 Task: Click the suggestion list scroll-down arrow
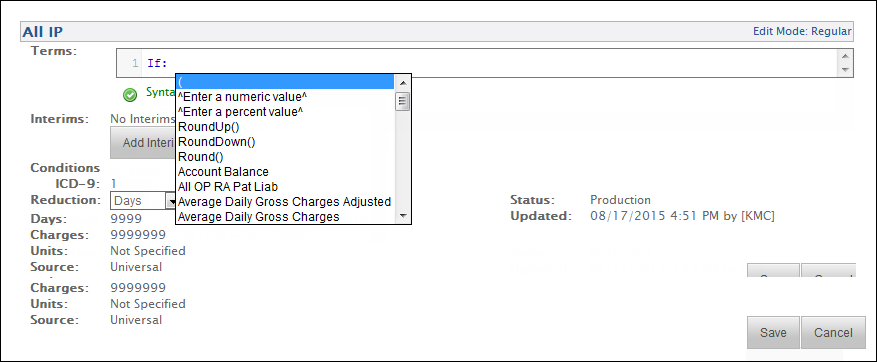point(402,216)
